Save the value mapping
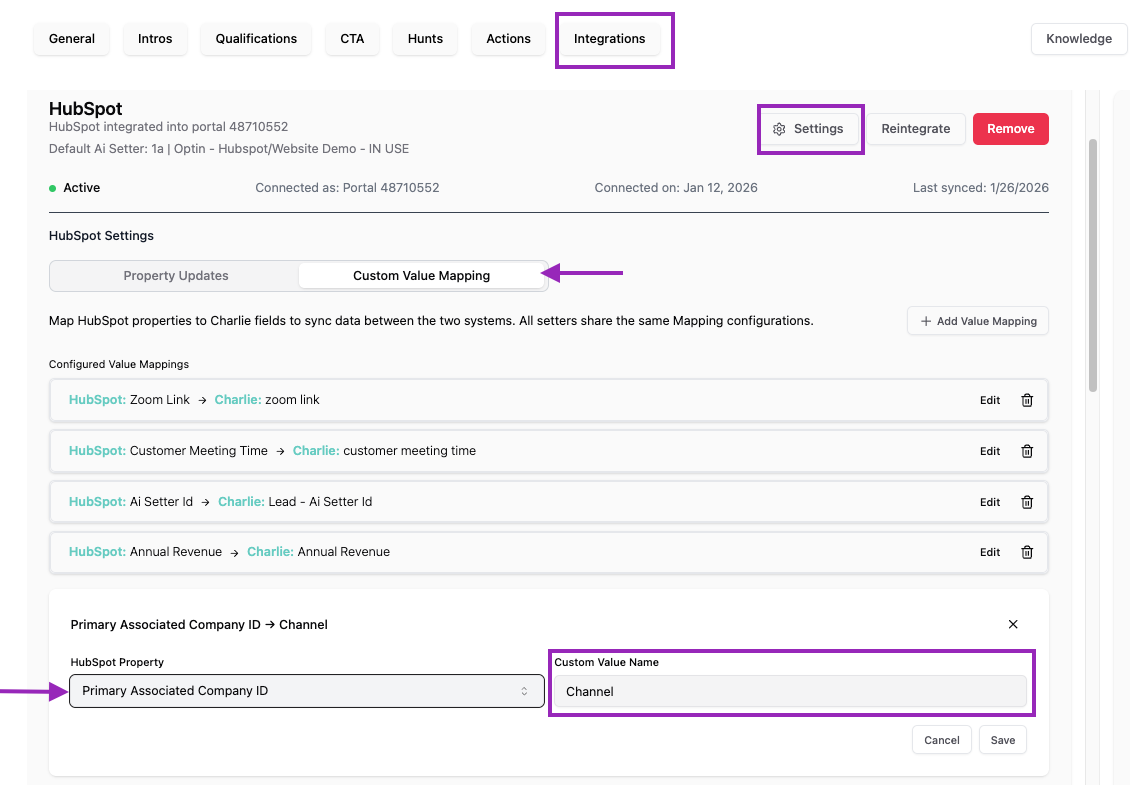The width and height of the screenshot is (1130, 785). pyautogui.click(x=1002, y=740)
